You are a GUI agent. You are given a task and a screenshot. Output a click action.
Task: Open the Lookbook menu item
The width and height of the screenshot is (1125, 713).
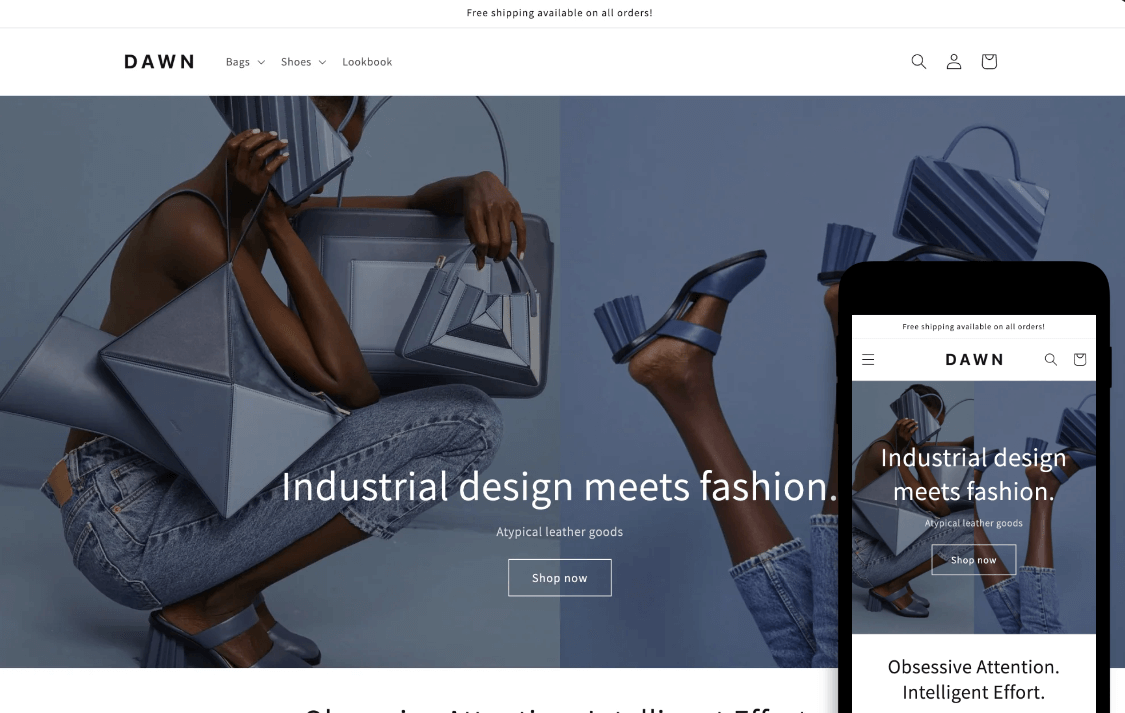pyautogui.click(x=367, y=62)
